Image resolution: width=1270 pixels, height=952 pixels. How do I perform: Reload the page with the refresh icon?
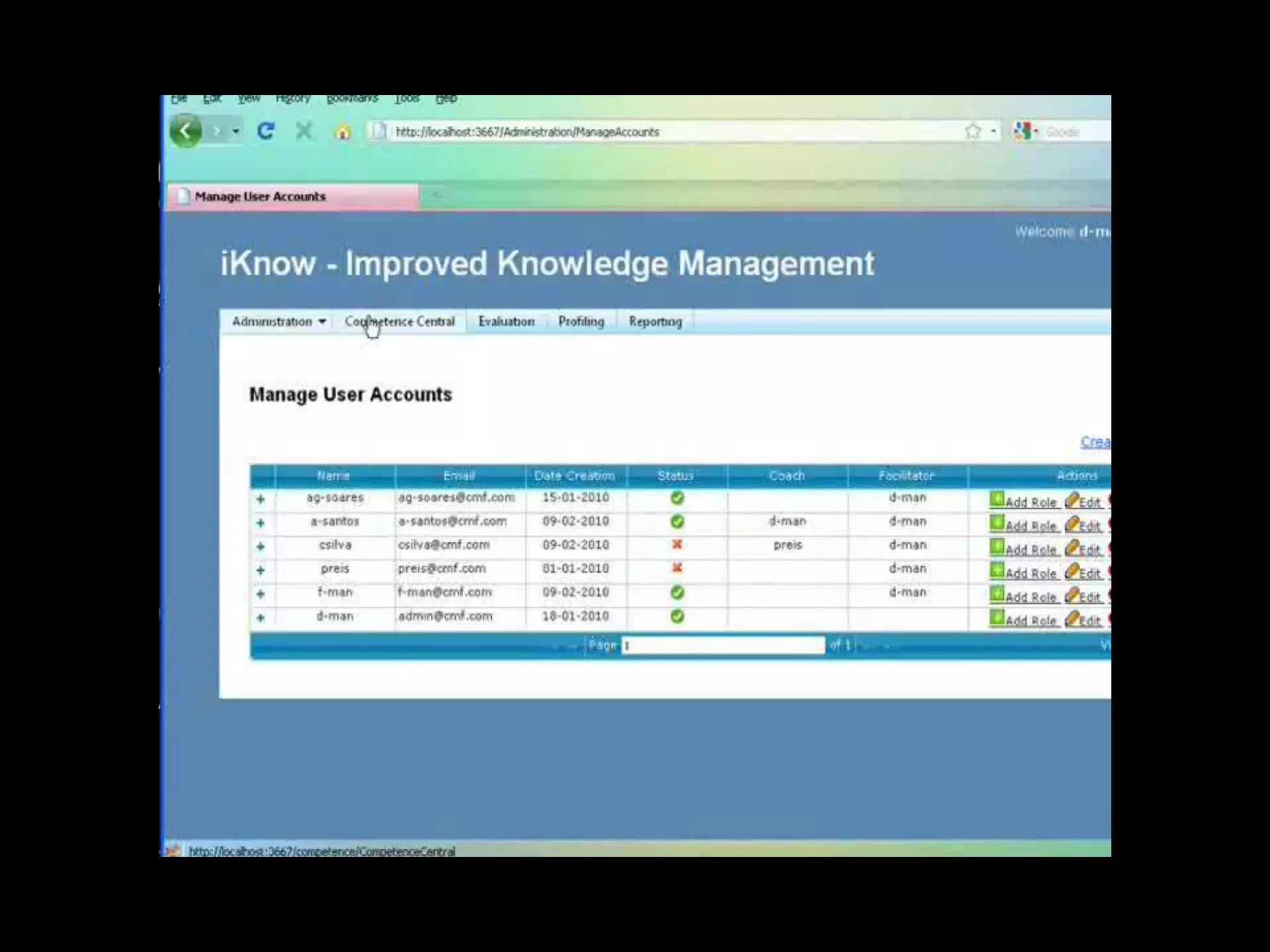266,131
